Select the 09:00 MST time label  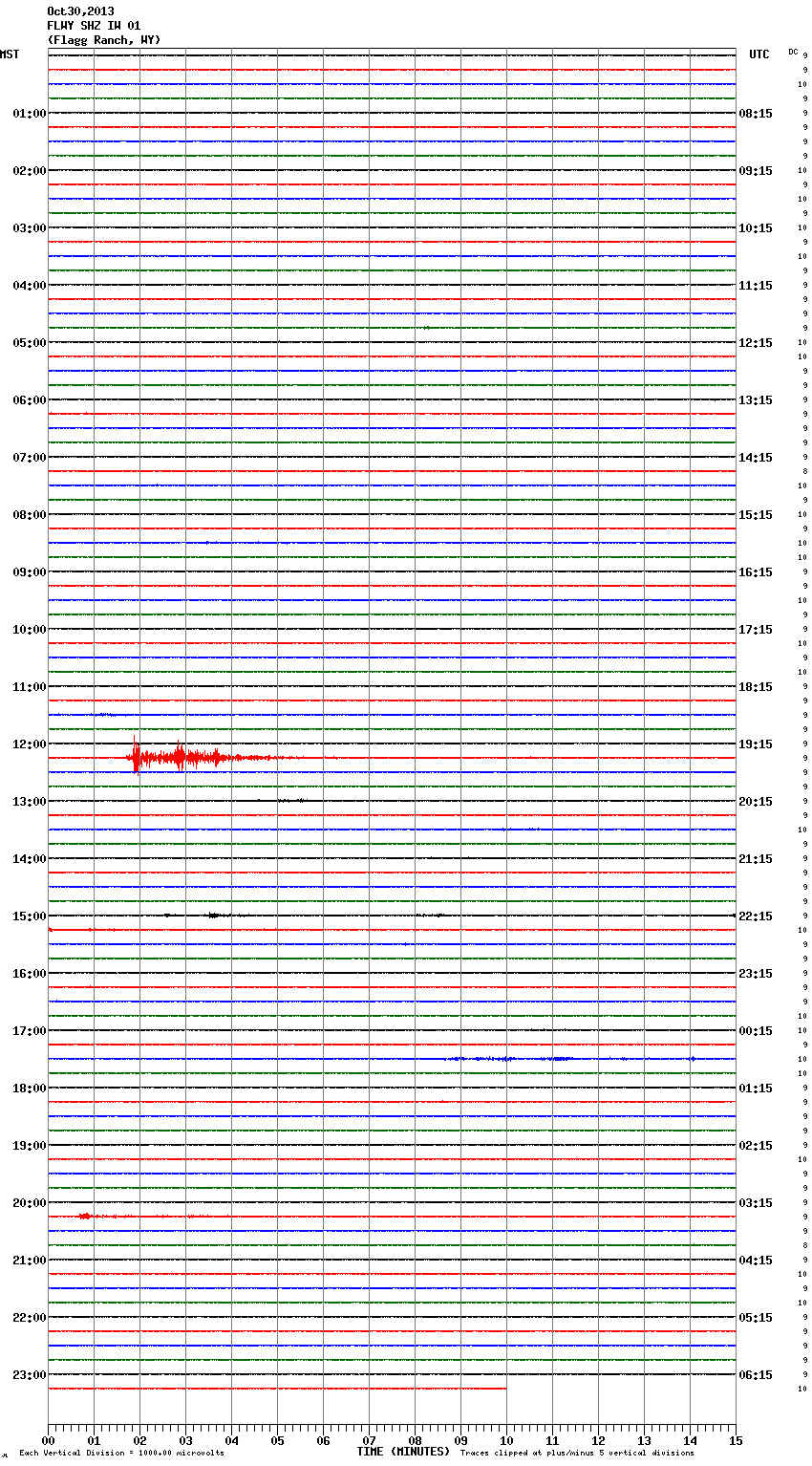click(30, 571)
